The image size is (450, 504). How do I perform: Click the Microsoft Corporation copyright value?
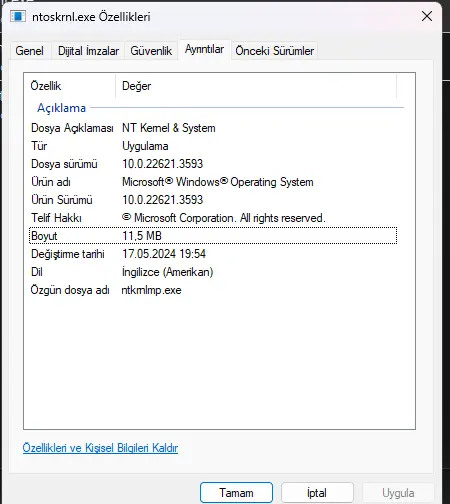click(x=224, y=218)
